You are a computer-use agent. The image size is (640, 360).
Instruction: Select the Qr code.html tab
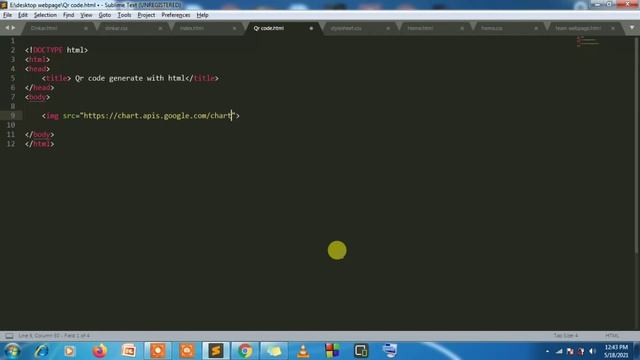pos(269,28)
